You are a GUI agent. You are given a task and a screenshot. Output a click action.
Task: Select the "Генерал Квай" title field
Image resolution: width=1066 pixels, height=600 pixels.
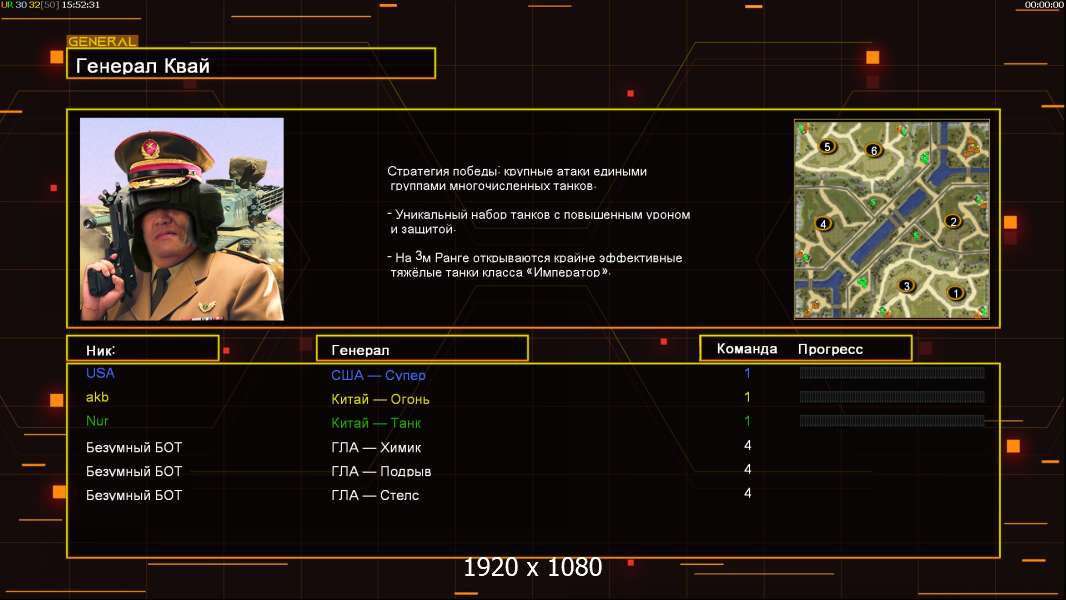[251, 65]
